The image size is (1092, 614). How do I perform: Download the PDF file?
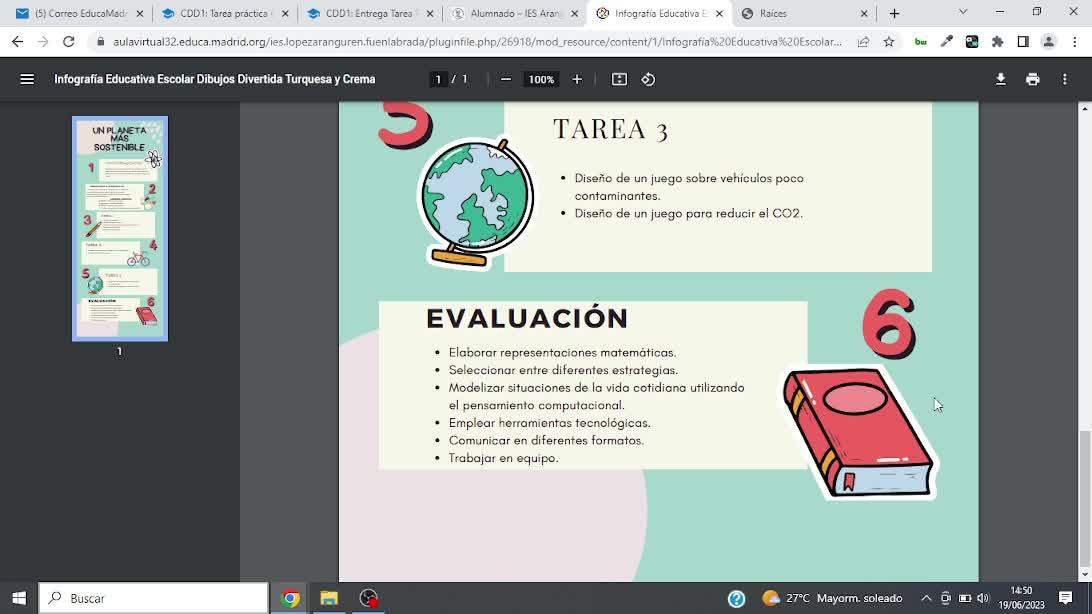[x=1000, y=79]
